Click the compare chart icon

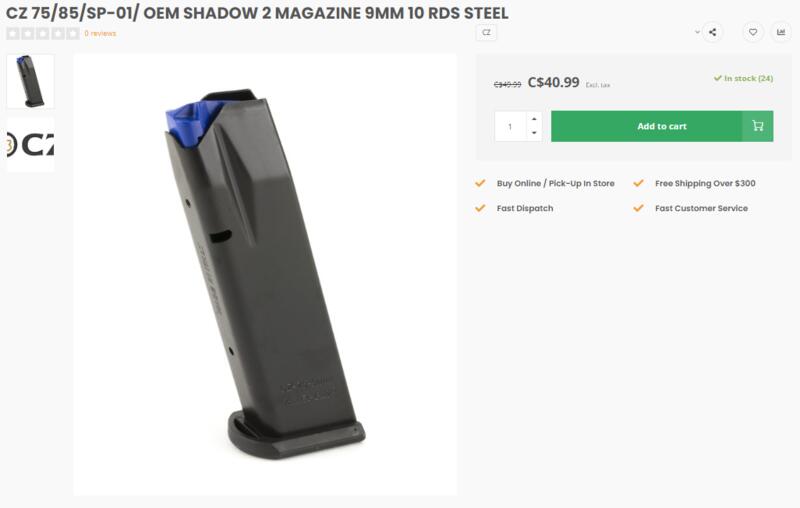(781, 32)
